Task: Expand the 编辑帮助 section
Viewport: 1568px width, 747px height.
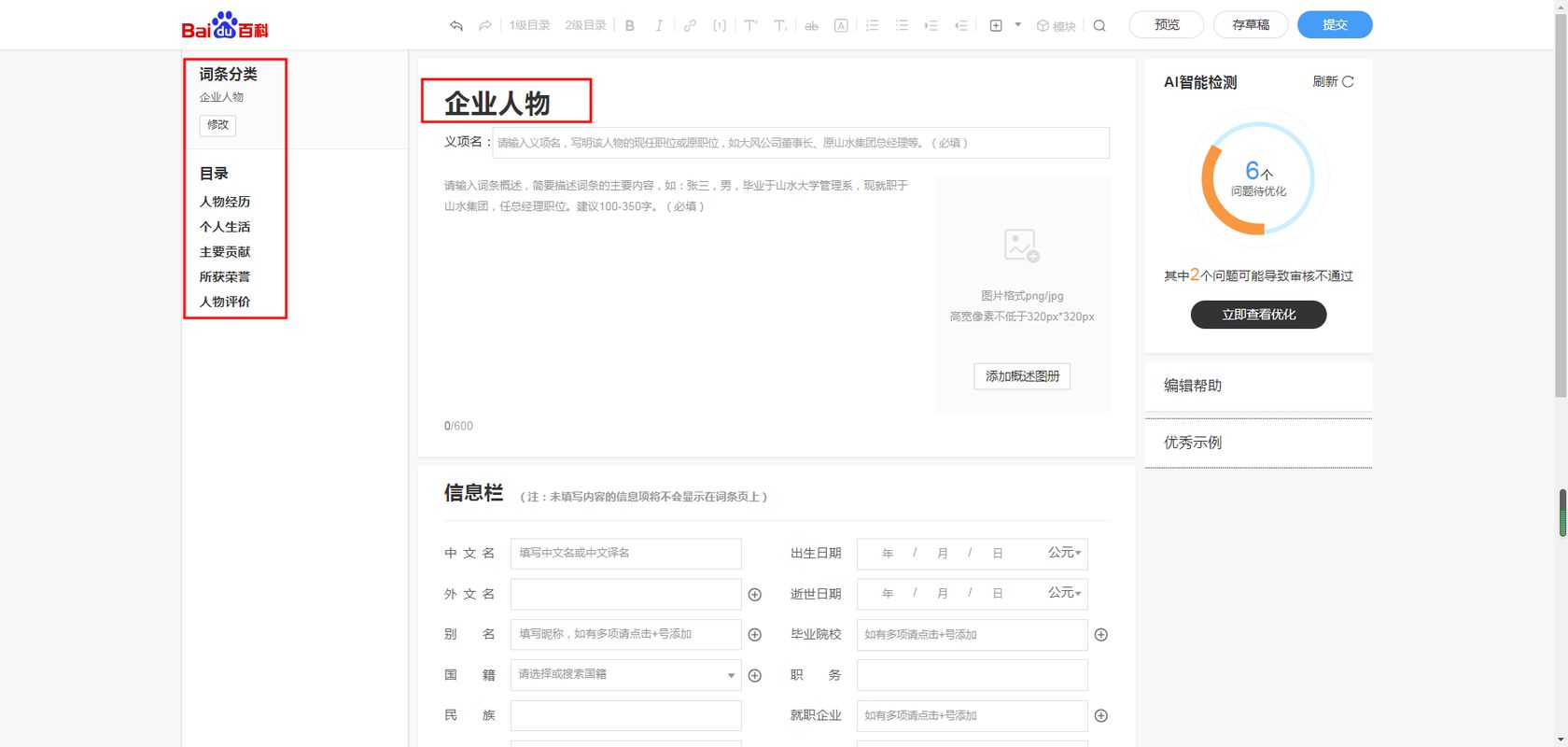Action: pos(1258,386)
